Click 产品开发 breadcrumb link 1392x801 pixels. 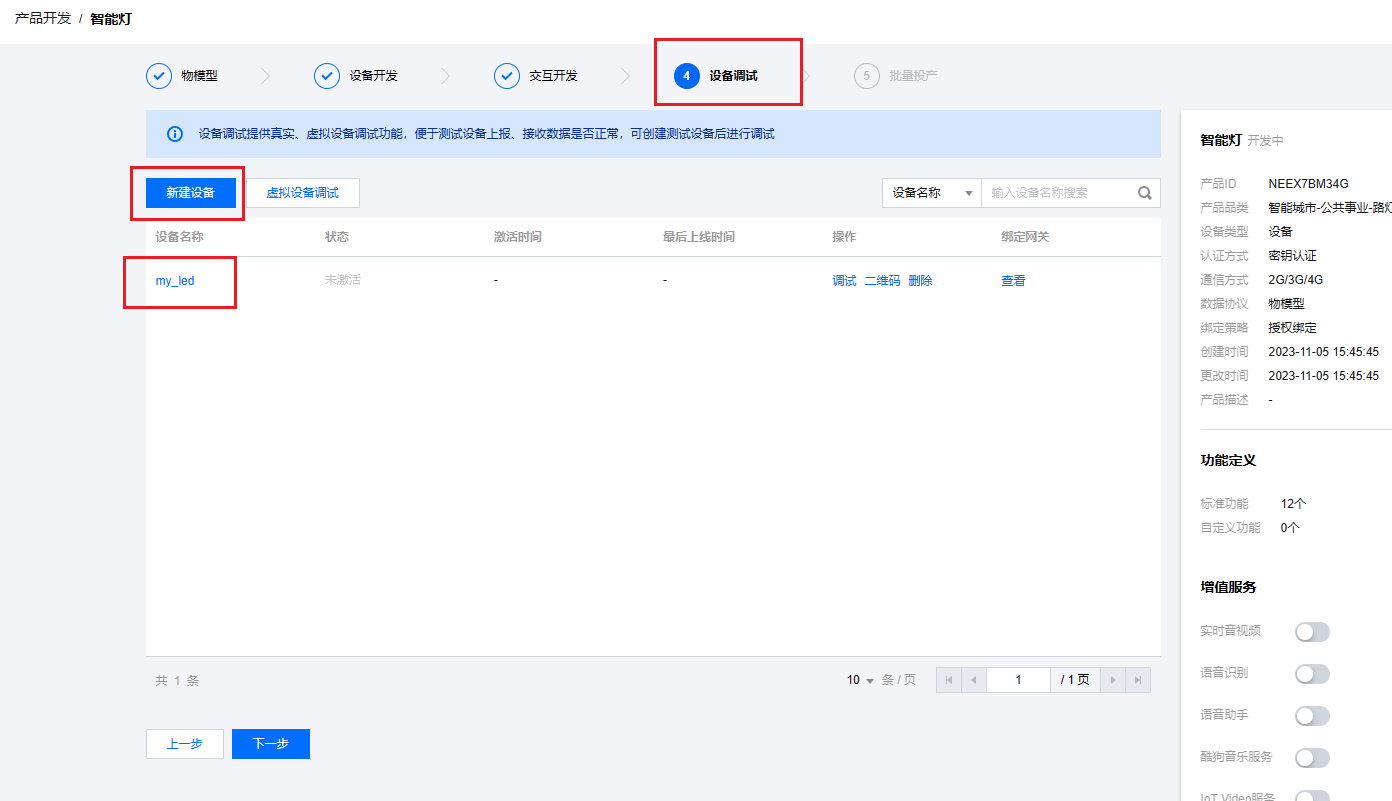(x=43, y=18)
